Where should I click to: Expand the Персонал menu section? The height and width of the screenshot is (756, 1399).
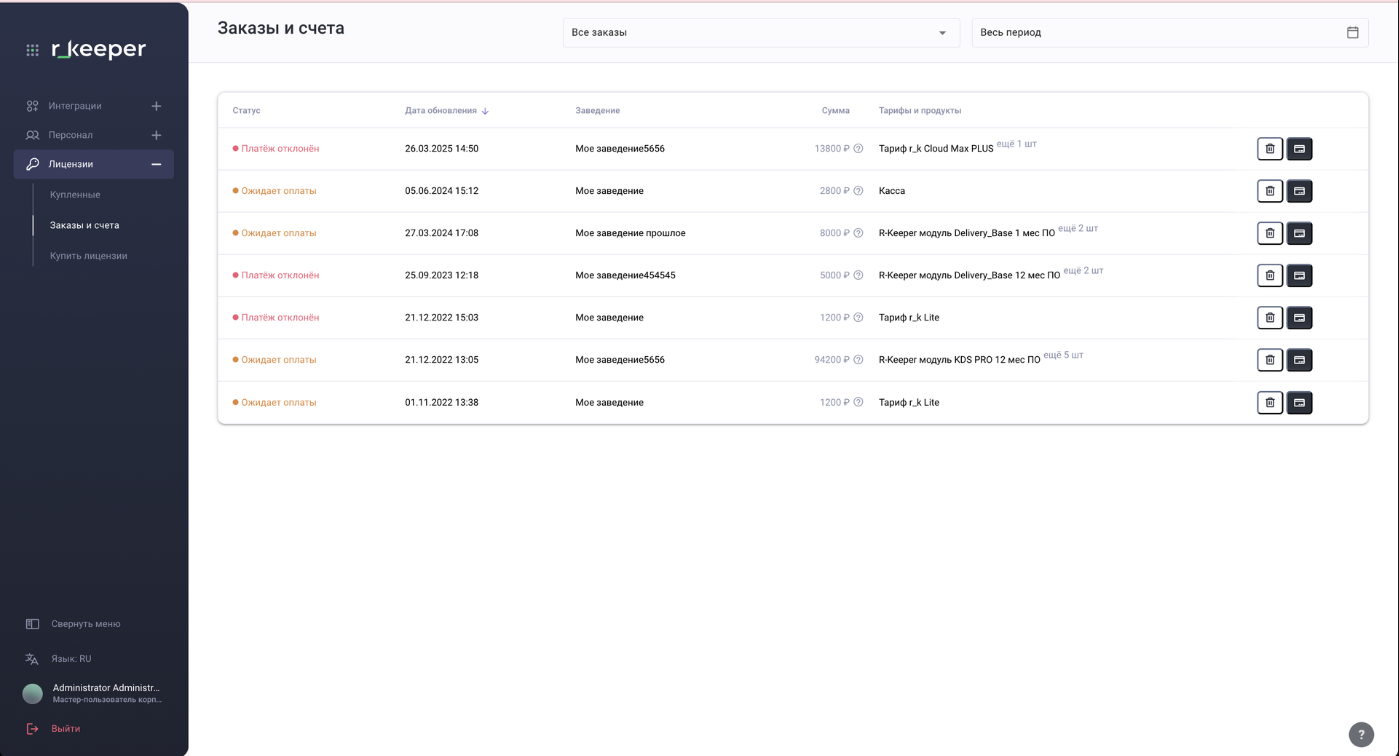coord(156,135)
